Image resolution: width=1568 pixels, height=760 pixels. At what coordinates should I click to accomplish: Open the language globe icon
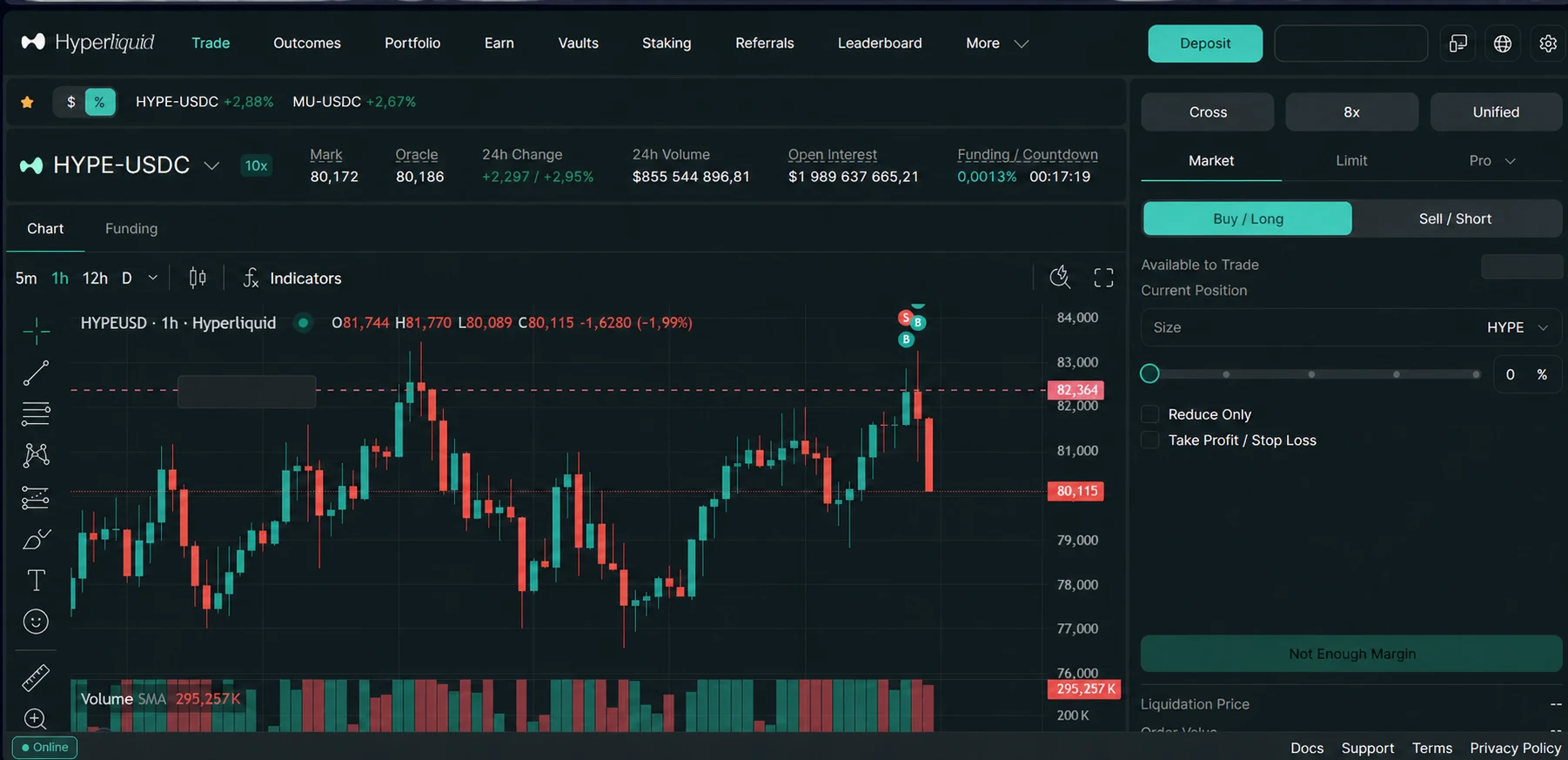pos(1503,44)
